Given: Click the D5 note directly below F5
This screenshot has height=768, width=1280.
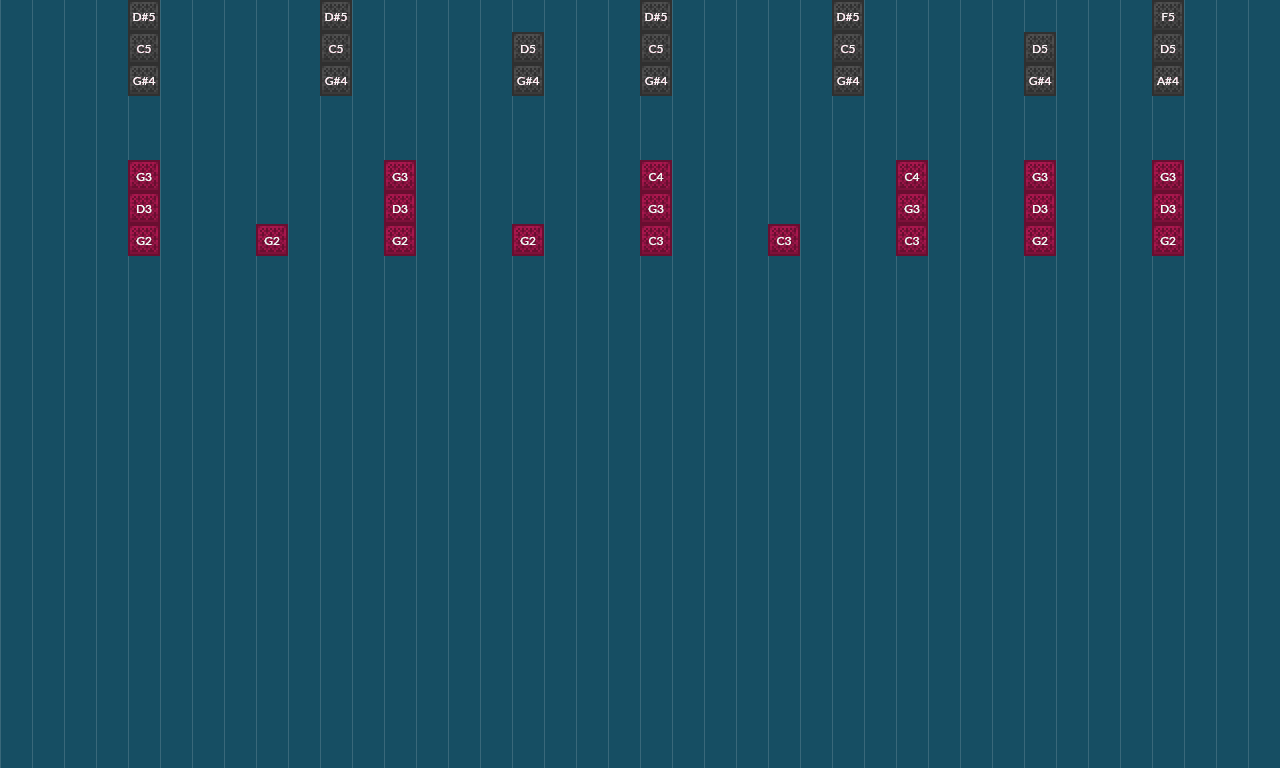Looking at the screenshot, I should [1167, 48].
